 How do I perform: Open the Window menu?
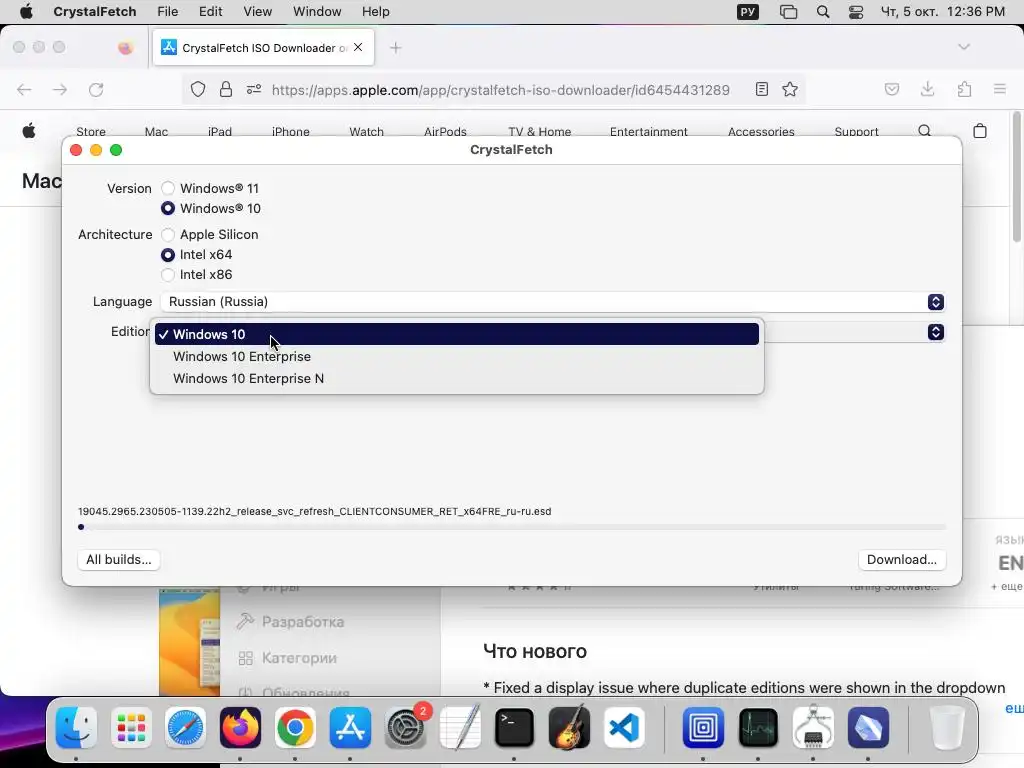[317, 12]
